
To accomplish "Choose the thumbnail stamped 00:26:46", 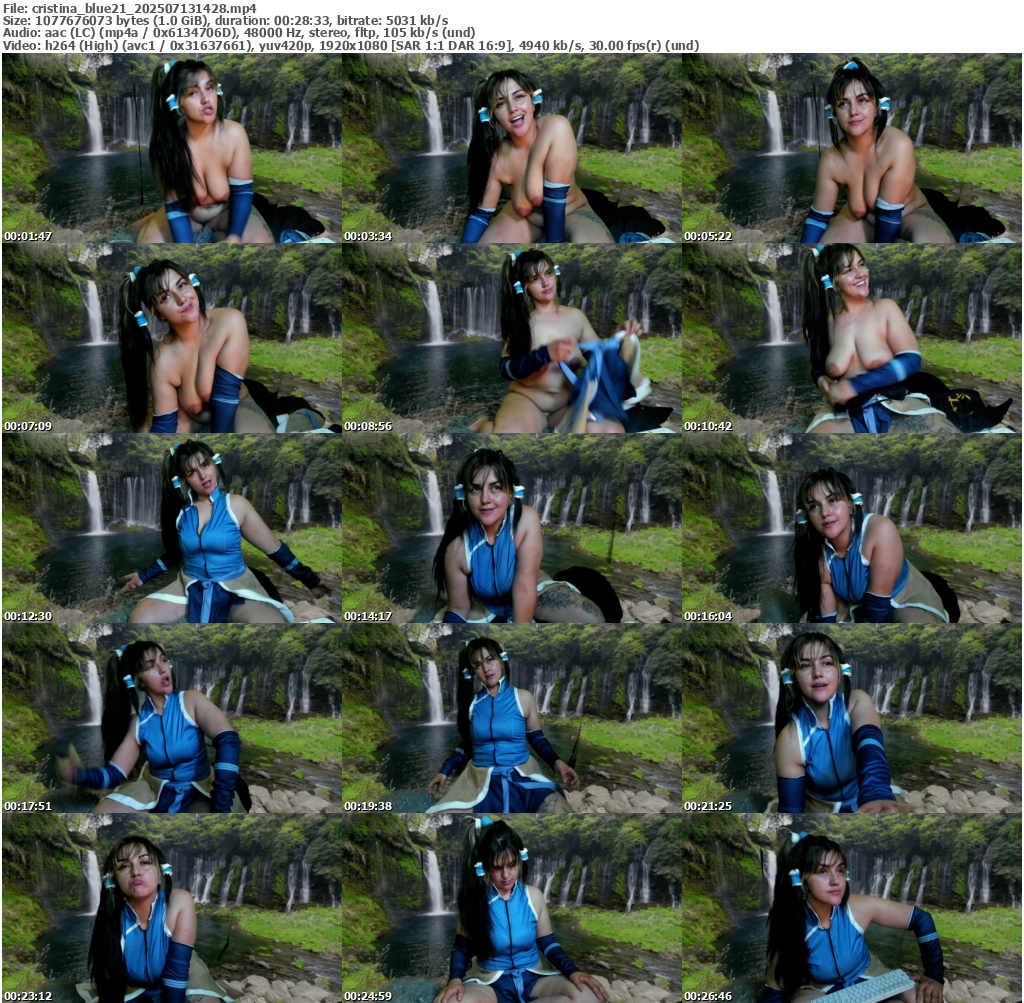I will tap(852, 908).
